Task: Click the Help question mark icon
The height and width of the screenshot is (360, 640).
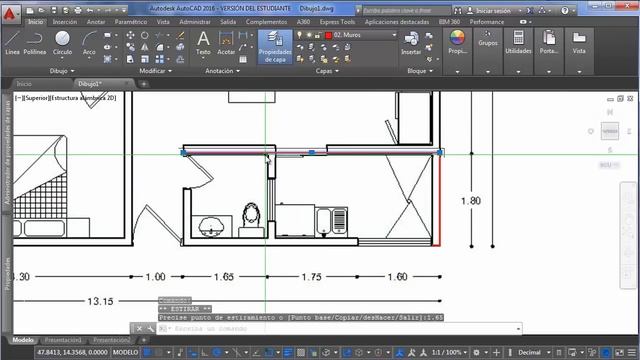Action: click(x=564, y=11)
